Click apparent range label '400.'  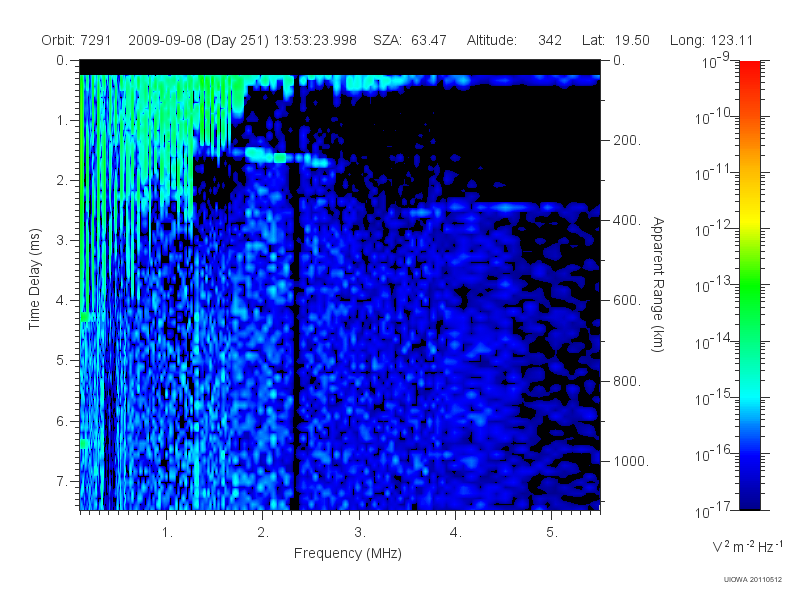click(x=627, y=220)
